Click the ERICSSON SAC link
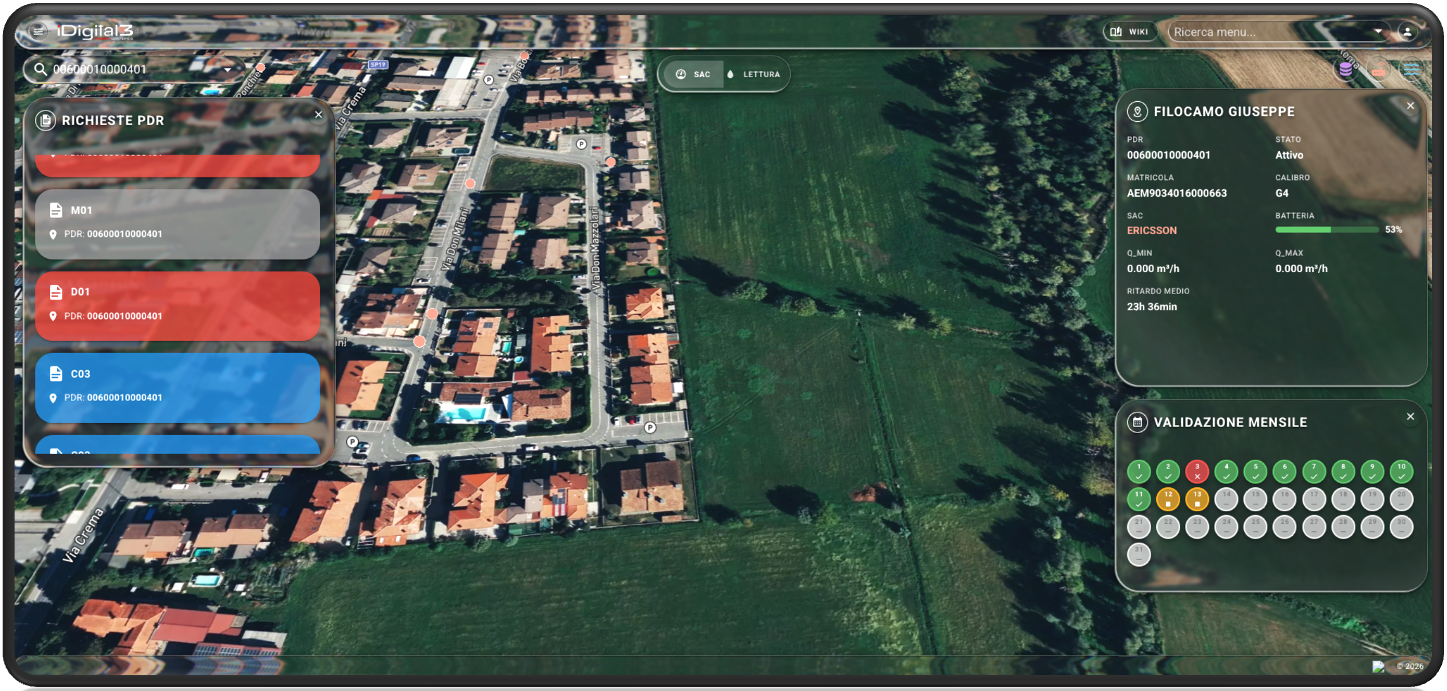This screenshot has width=1447, height=691. click(x=1152, y=231)
